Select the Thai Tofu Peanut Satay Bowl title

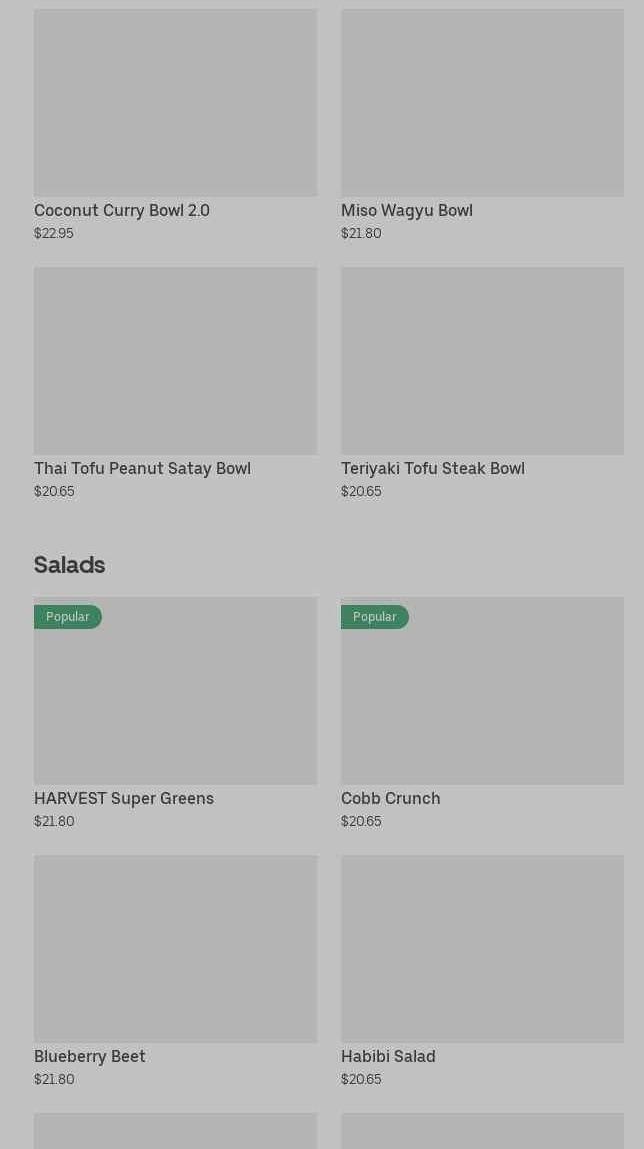pyautogui.click(x=142, y=468)
